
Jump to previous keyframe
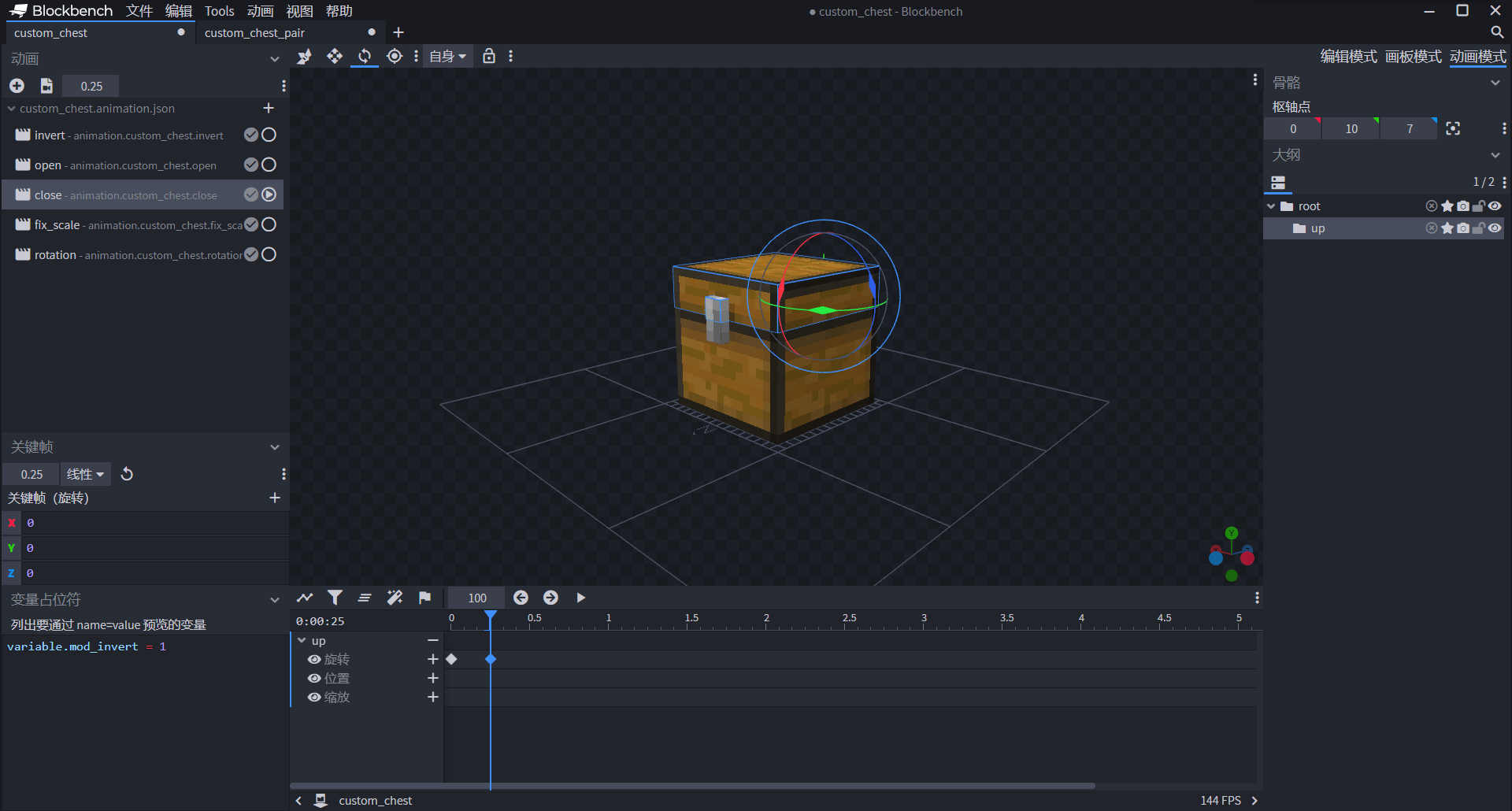(x=521, y=598)
